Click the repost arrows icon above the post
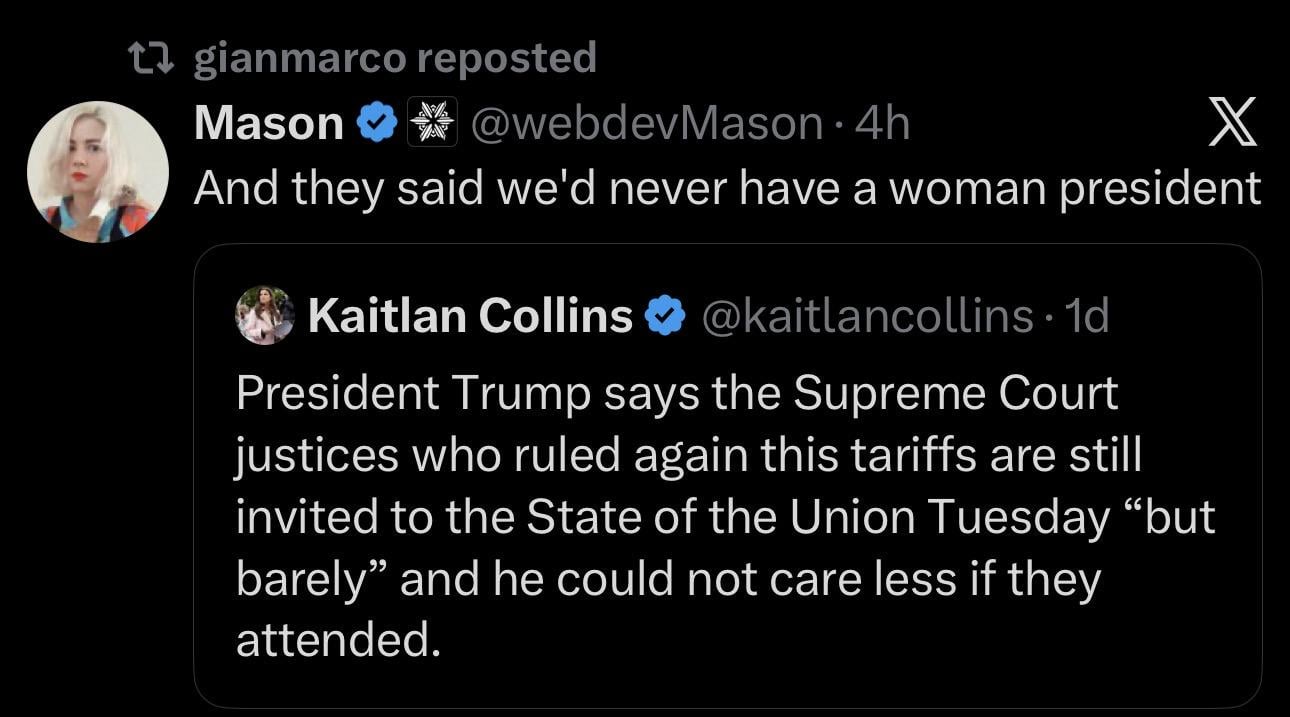Image resolution: width=1290 pixels, height=717 pixels. [x=153, y=59]
